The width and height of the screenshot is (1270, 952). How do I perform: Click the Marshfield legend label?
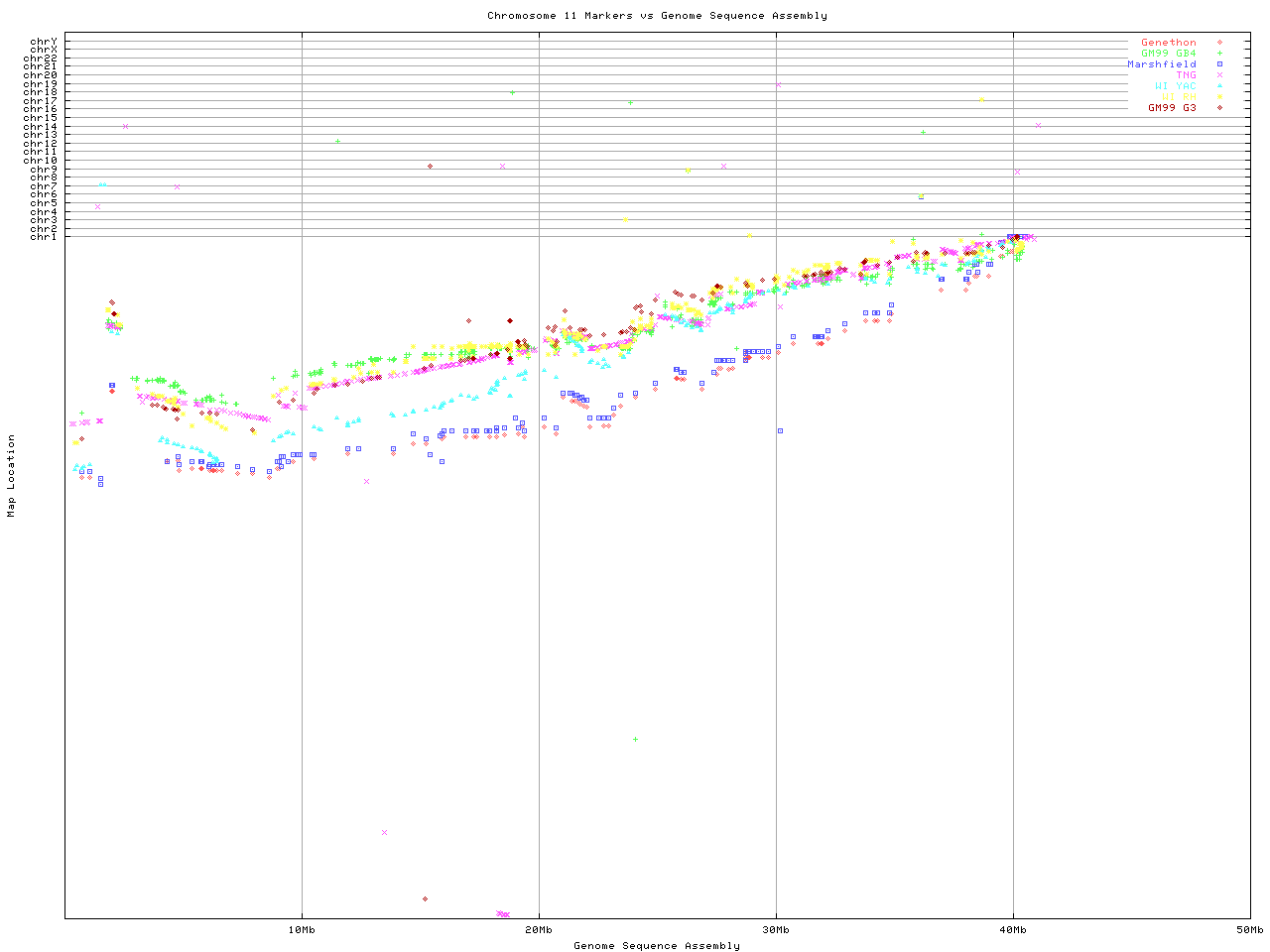1161,64
